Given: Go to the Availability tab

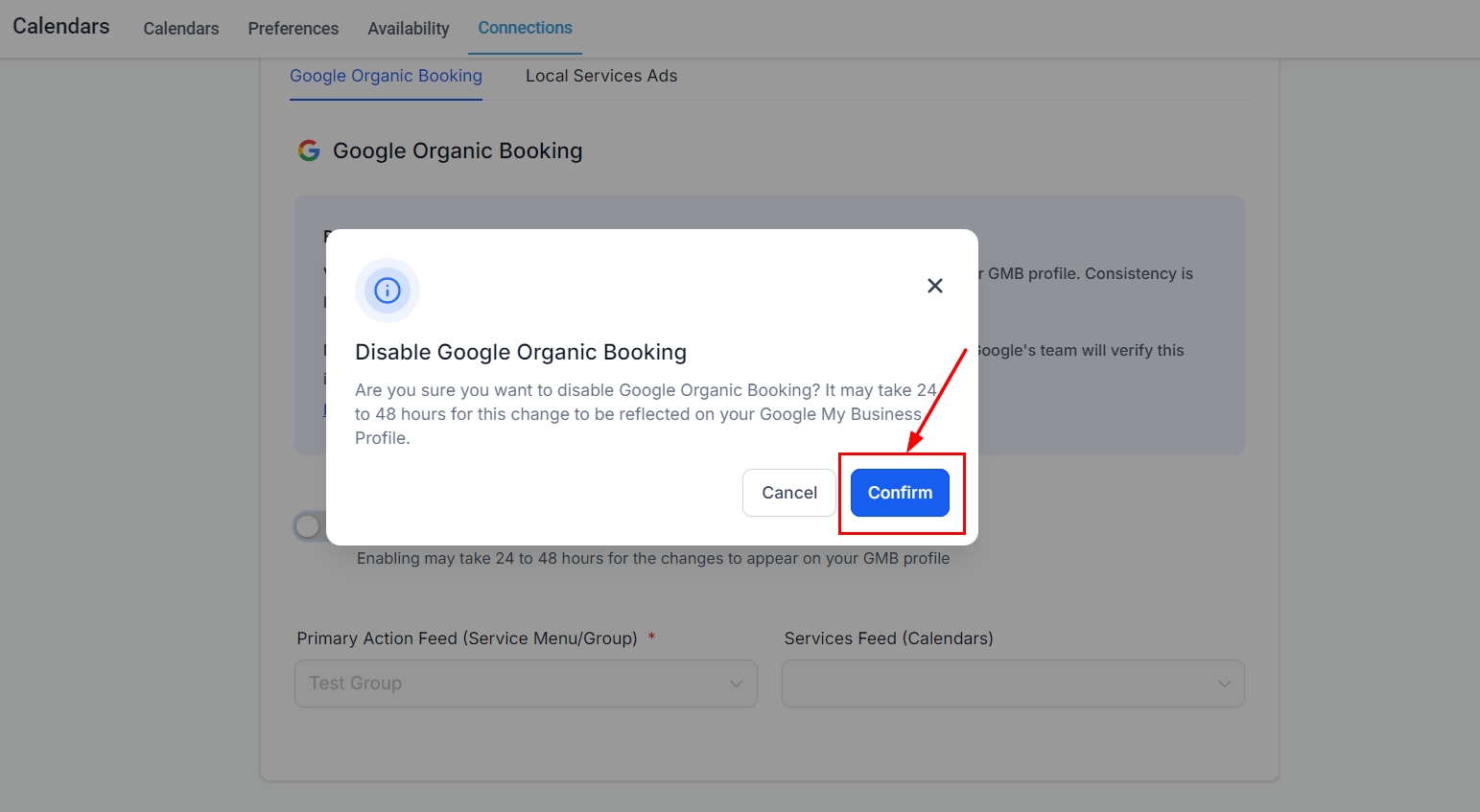Looking at the screenshot, I should 409,29.
